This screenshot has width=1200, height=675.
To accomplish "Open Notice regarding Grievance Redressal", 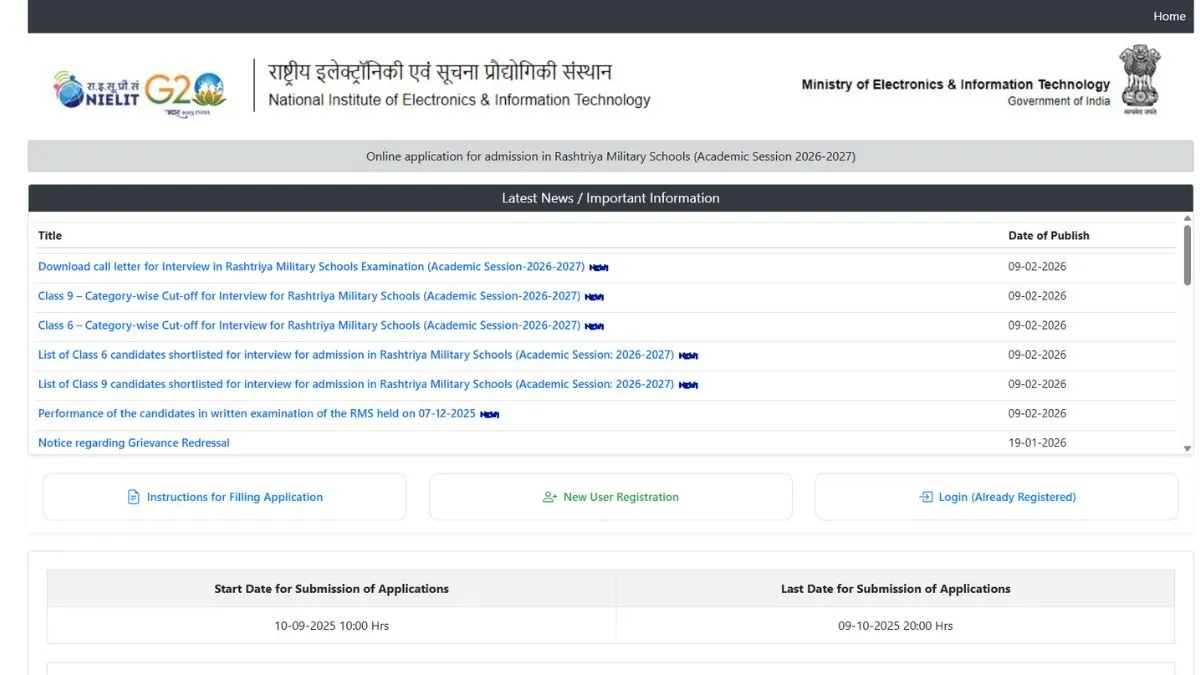I will click(134, 443).
